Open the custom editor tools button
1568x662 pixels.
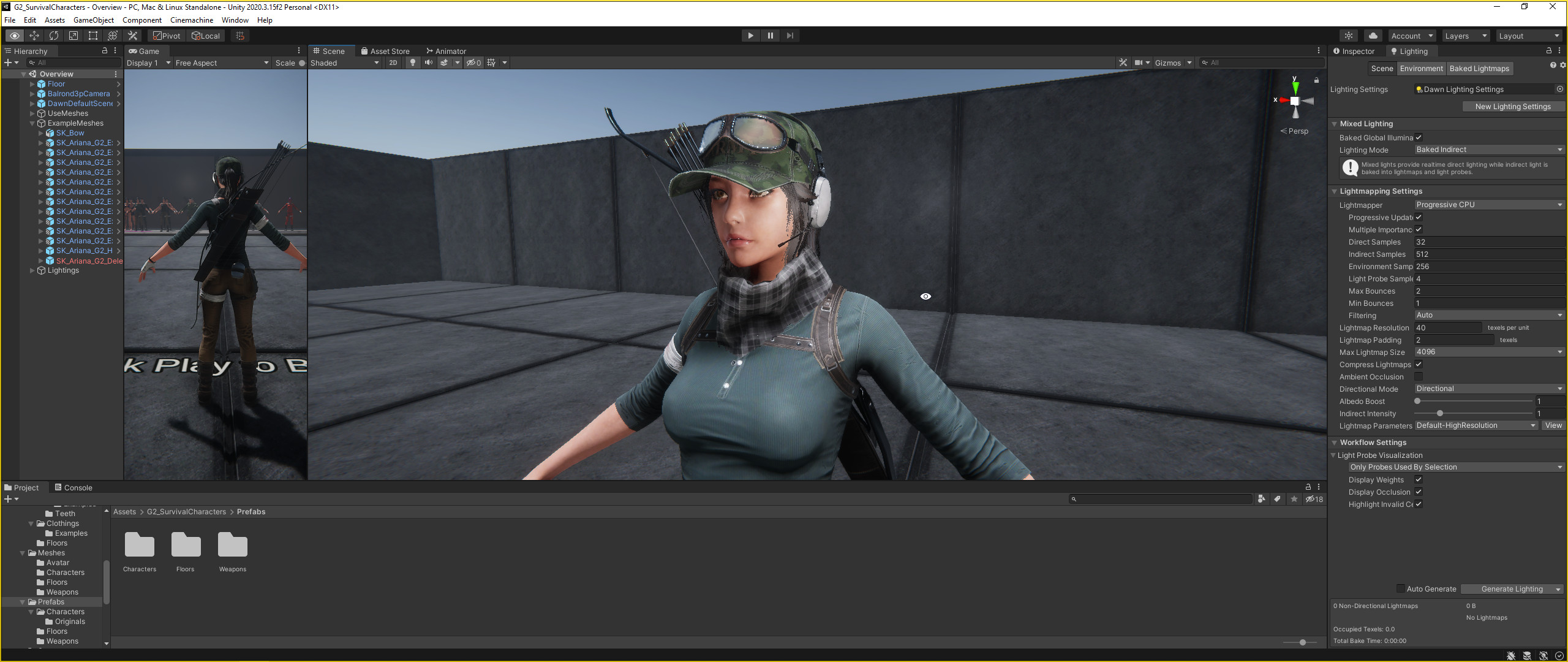coord(132,36)
